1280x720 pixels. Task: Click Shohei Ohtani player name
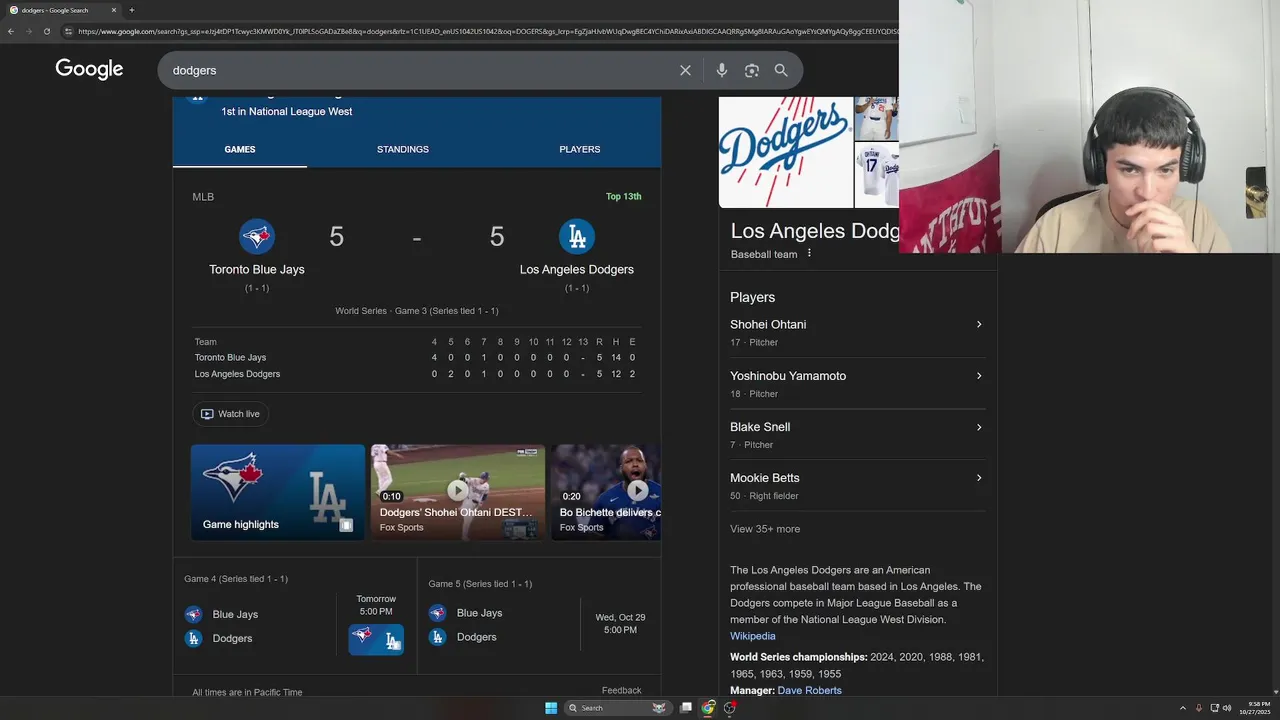[768, 324]
